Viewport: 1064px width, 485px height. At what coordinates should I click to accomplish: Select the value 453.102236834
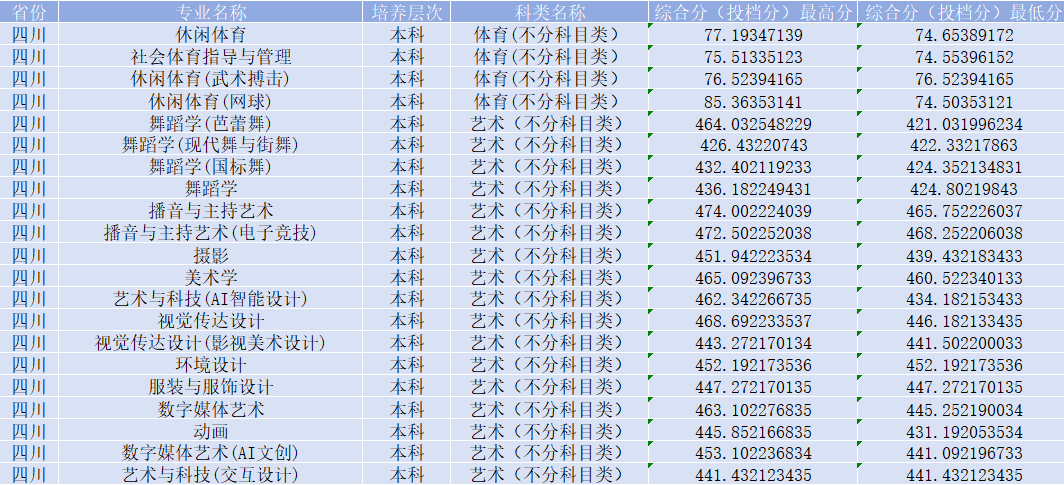753,453
